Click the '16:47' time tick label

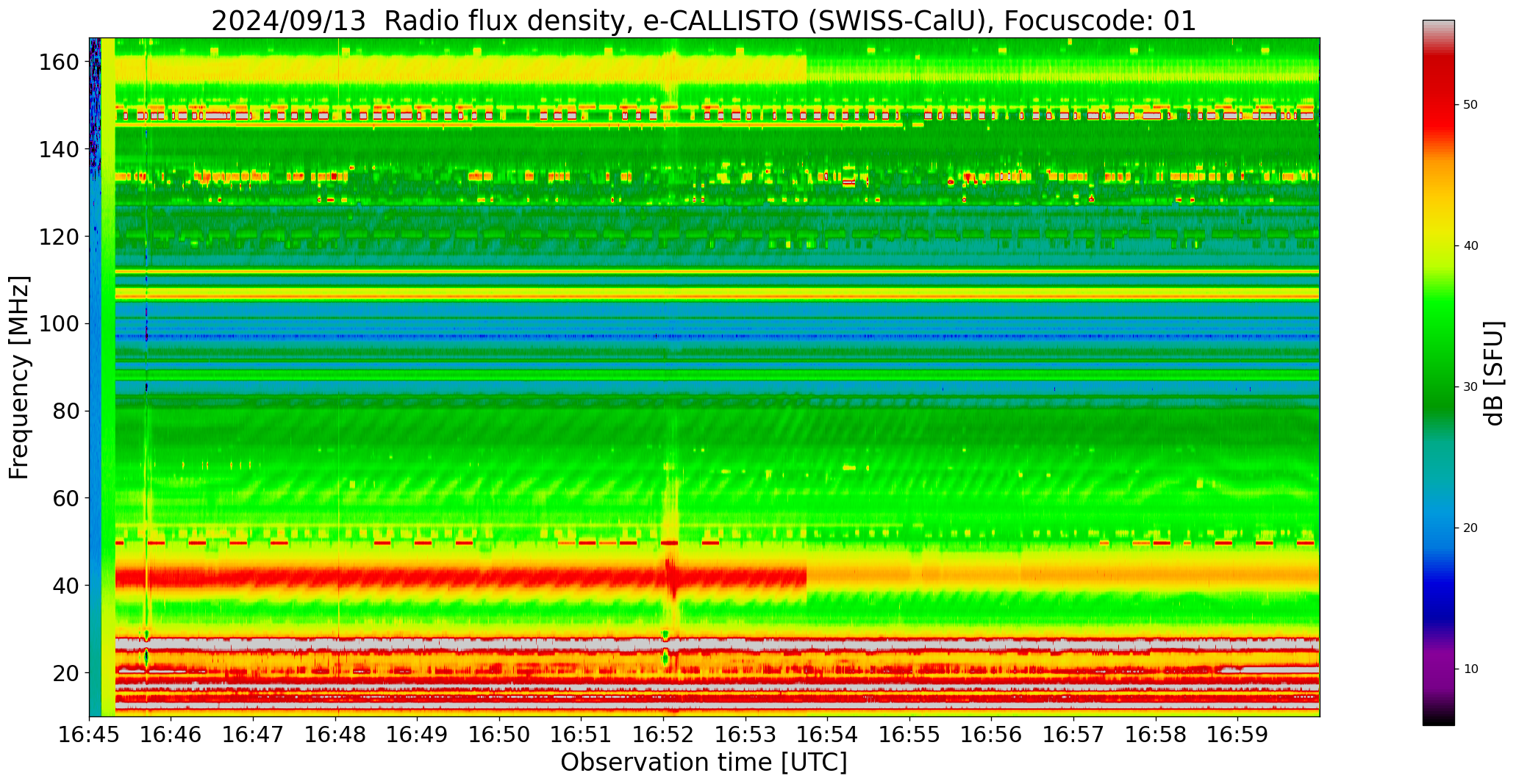(x=254, y=734)
